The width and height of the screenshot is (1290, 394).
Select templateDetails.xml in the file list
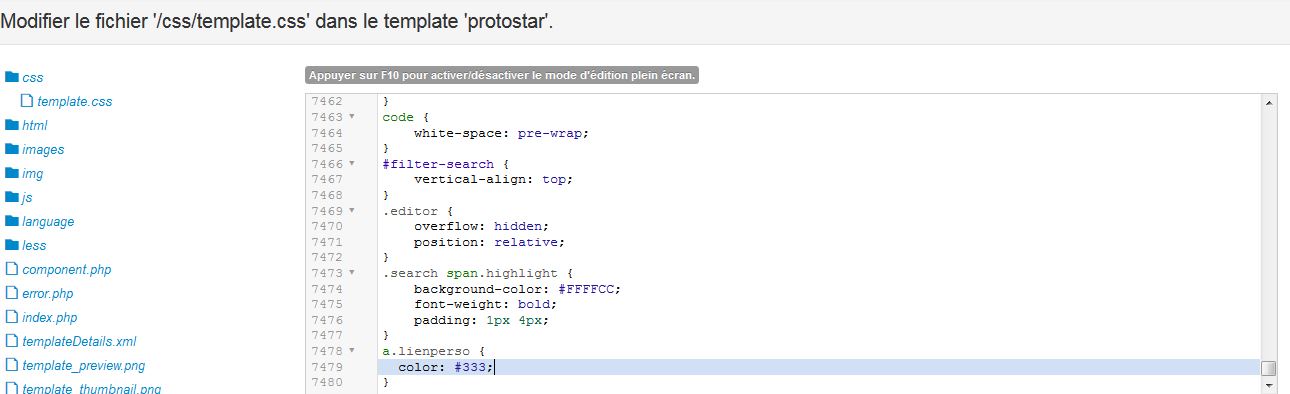click(x=79, y=341)
